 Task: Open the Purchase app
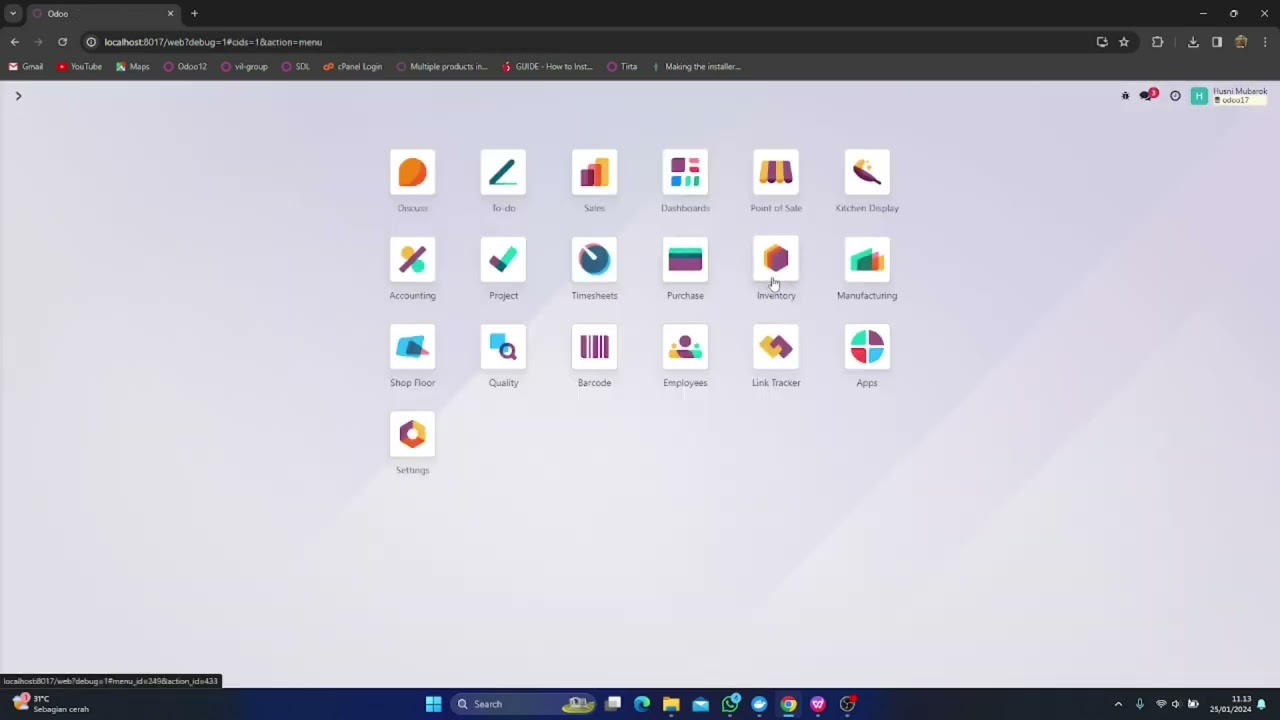(685, 260)
